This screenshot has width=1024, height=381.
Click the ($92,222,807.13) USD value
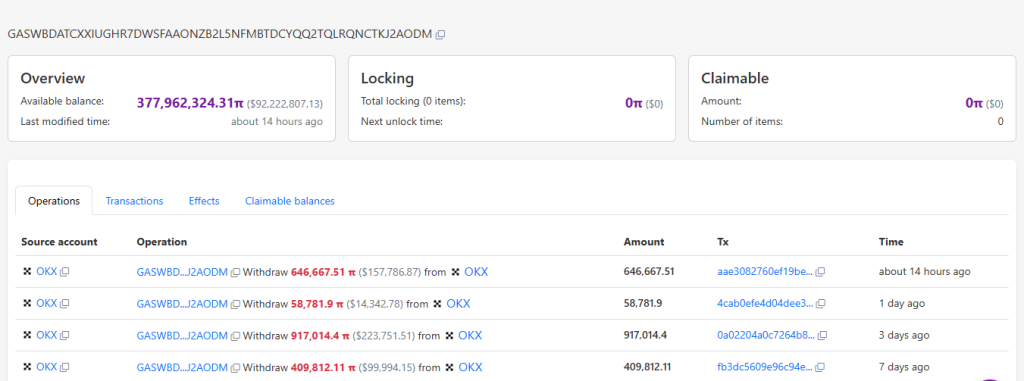coord(285,104)
